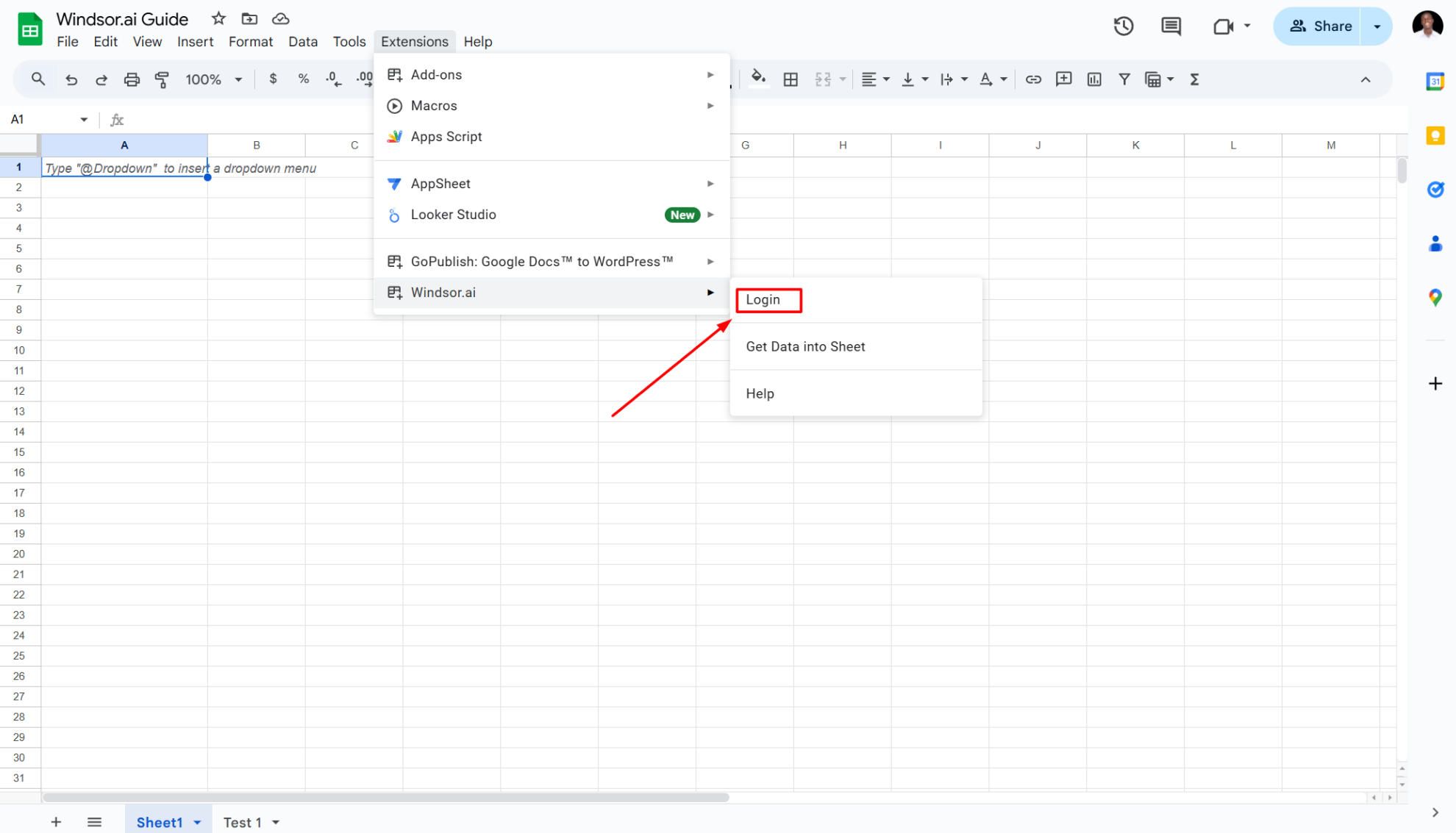
Task: Check the cloud save status
Action: pos(280,19)
